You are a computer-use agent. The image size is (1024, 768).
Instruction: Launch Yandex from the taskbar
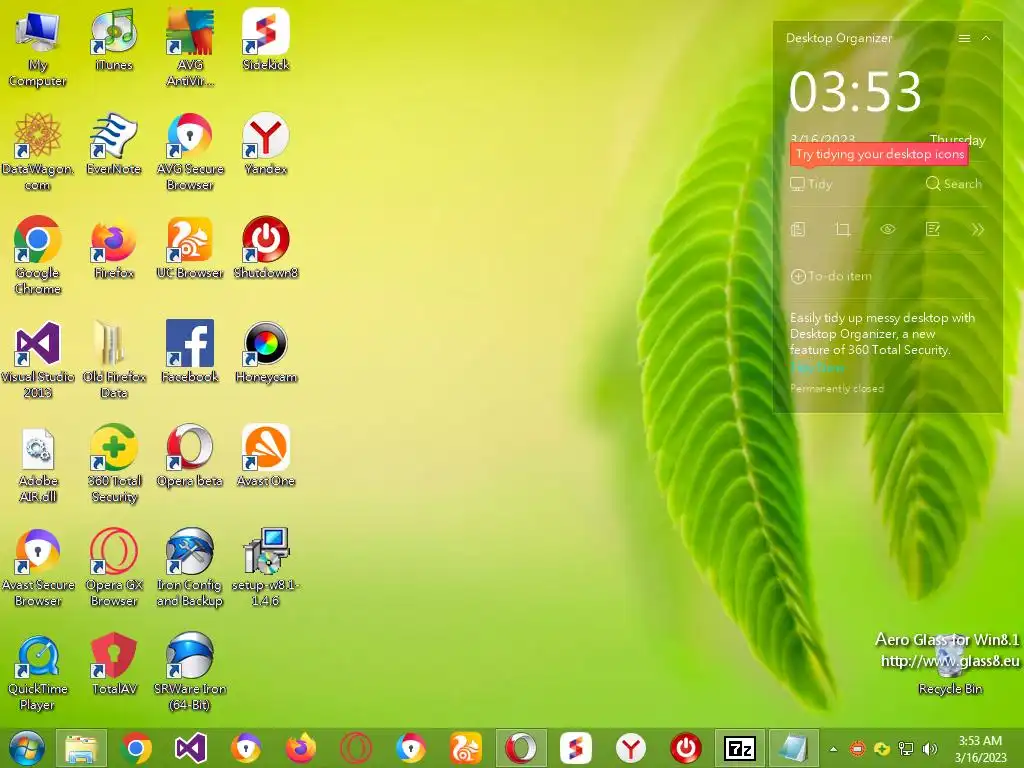click(x=630, y=748)
